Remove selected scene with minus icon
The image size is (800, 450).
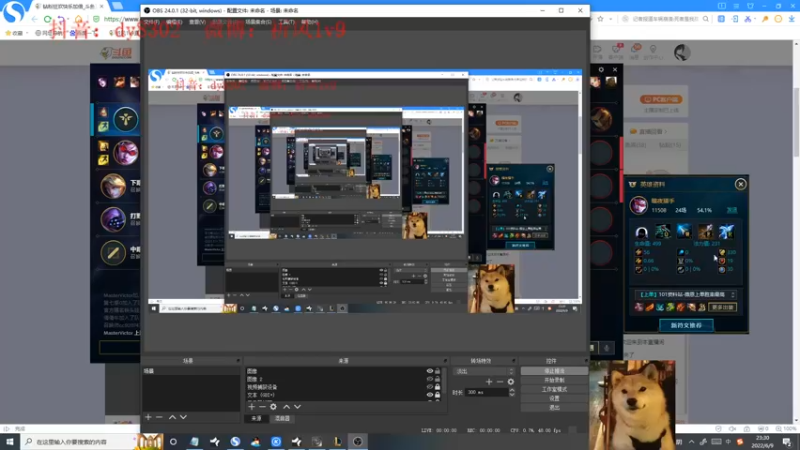pos(159,417)
